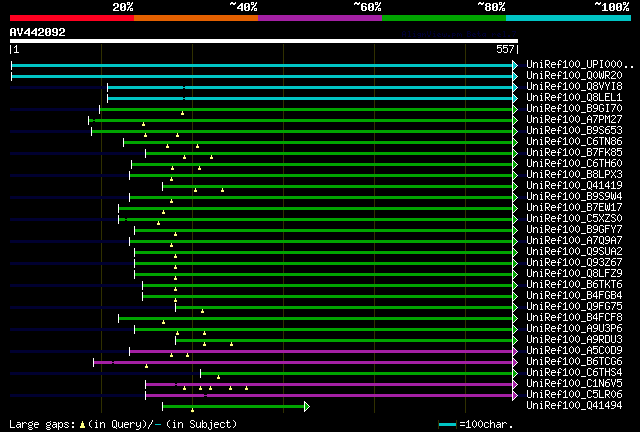This screenshot has height=432, width=640.
Task: Click the purple arrowhead of the A5C0D9 row
Action: (x=515, y=352)
